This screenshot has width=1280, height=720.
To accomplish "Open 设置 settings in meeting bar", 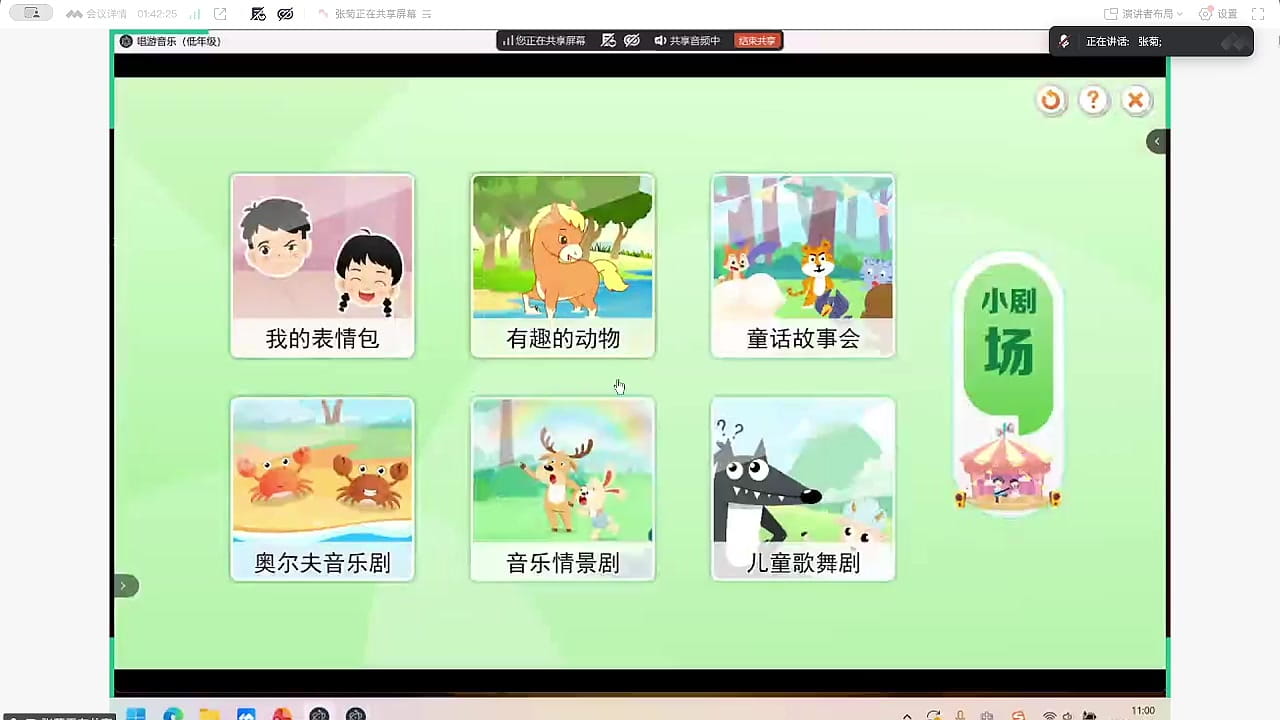I will tap(1218, 14).
